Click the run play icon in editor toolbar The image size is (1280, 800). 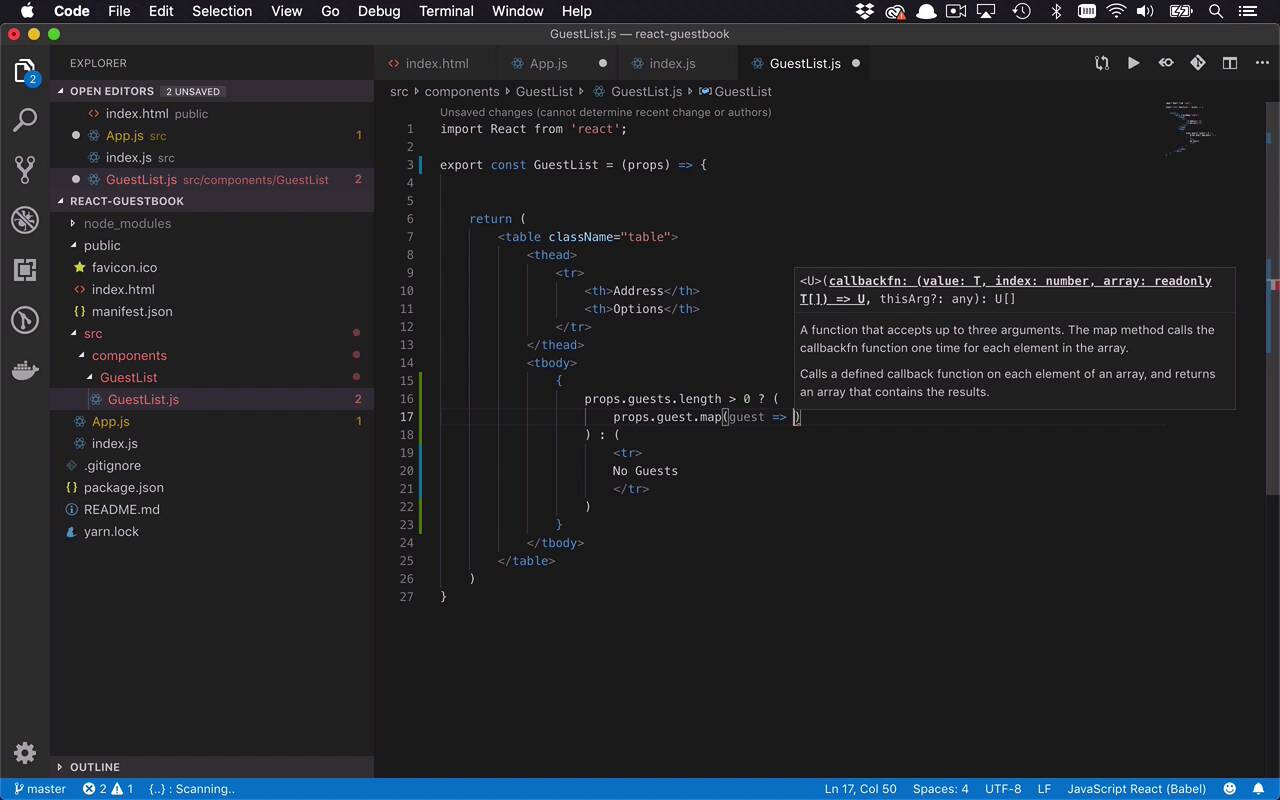coord(1133,63)
